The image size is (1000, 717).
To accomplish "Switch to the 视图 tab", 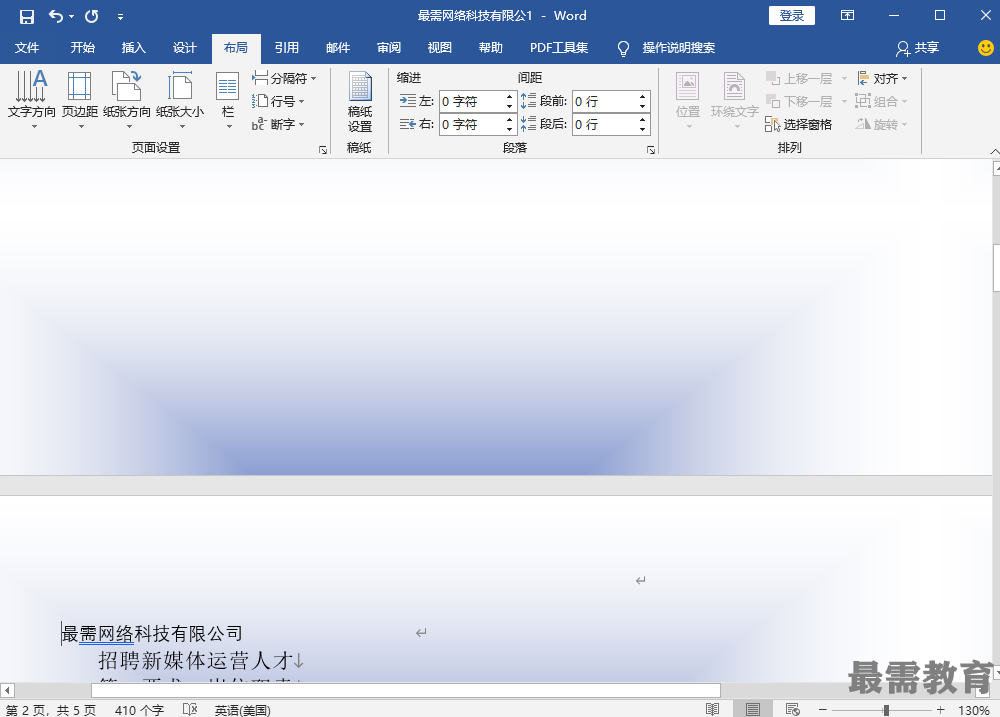I will tap(439, 48).
